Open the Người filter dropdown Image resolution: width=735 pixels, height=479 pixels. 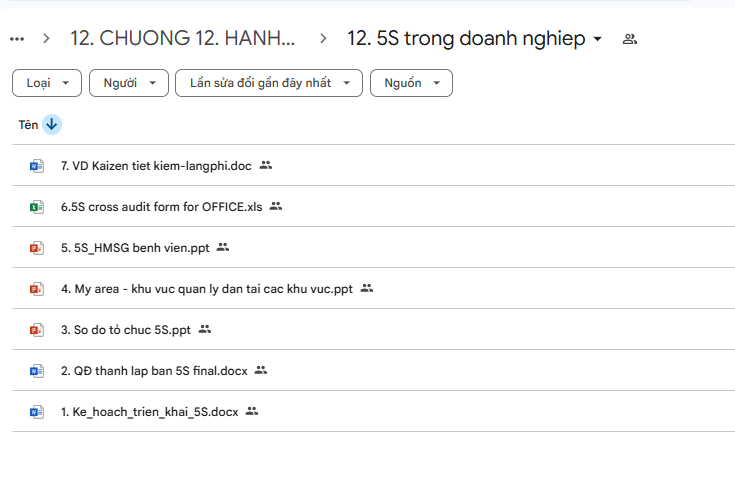pyautogui.click(x=129, y=83)
